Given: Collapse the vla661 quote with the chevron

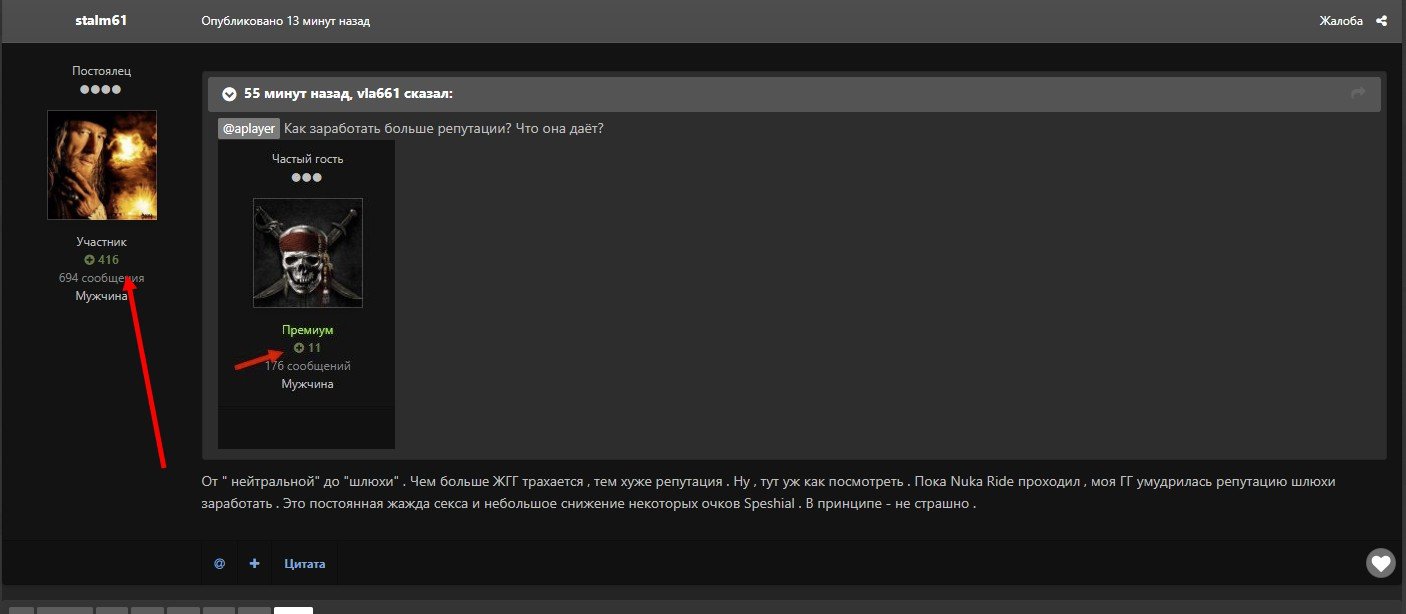Looking at the screenshot, I should click(229, 94).
